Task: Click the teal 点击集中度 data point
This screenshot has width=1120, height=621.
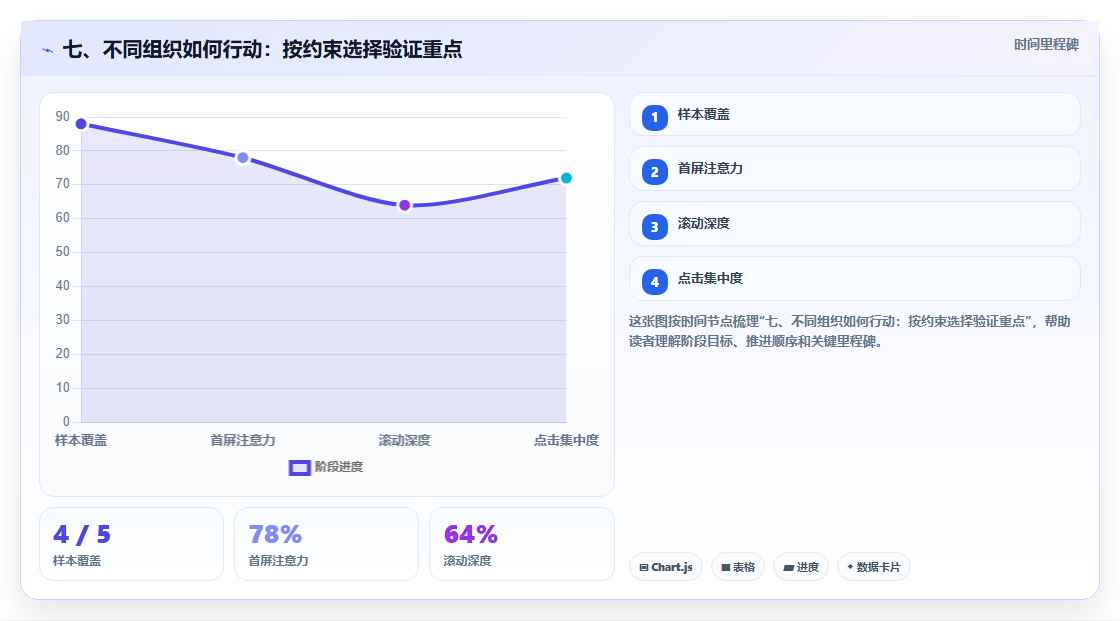Action: [566, 178]
